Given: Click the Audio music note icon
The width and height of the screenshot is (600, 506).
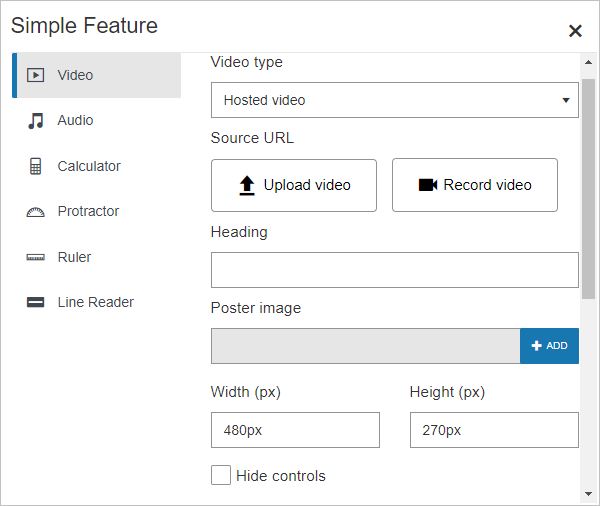Looking at the screenshot, I should (x=36, y=121).
